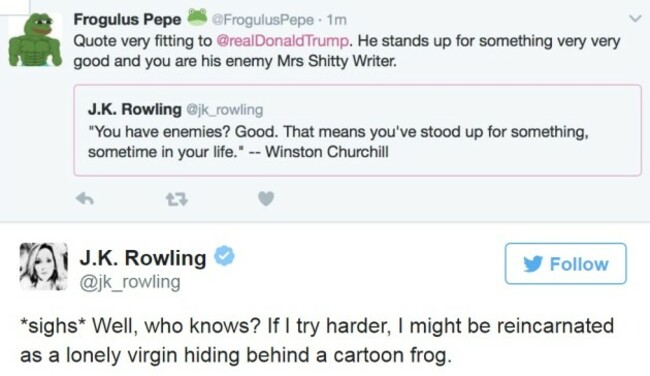
Task: Click the reincarnated reply tweet text
Action: pos(317,340)
